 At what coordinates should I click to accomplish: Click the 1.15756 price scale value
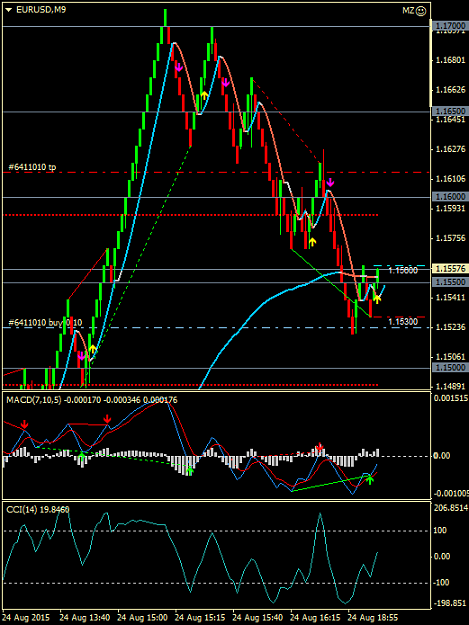[x=451, y=238]
